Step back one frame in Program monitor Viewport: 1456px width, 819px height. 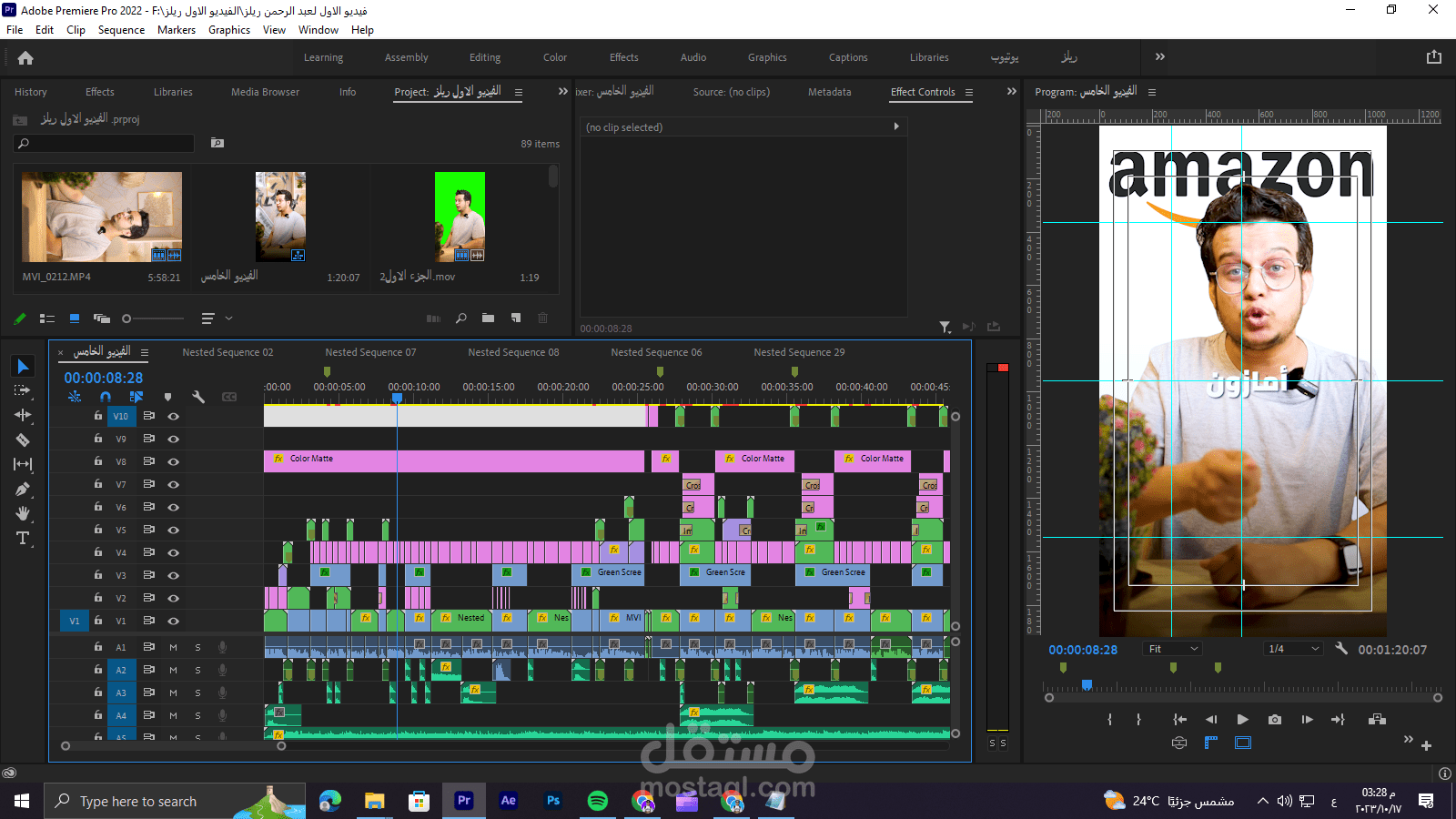click(1211, 719)
